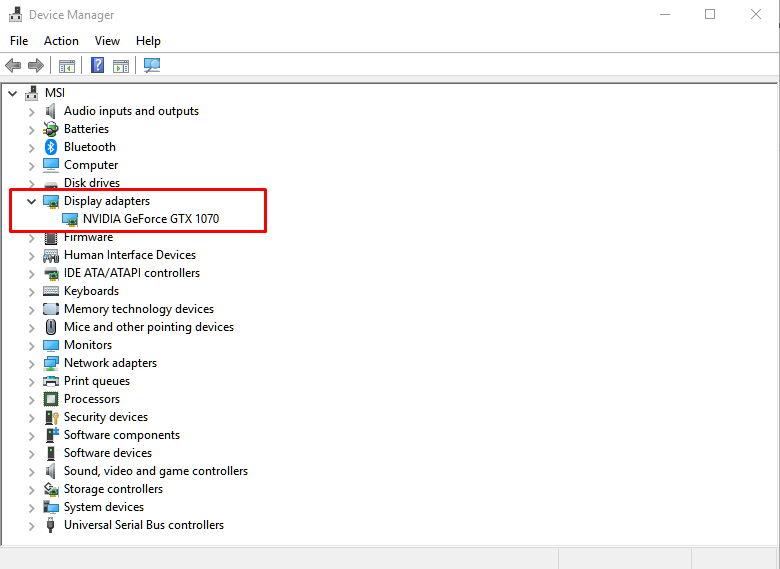Click the Keyboards icon

click(x=51, y=291)
